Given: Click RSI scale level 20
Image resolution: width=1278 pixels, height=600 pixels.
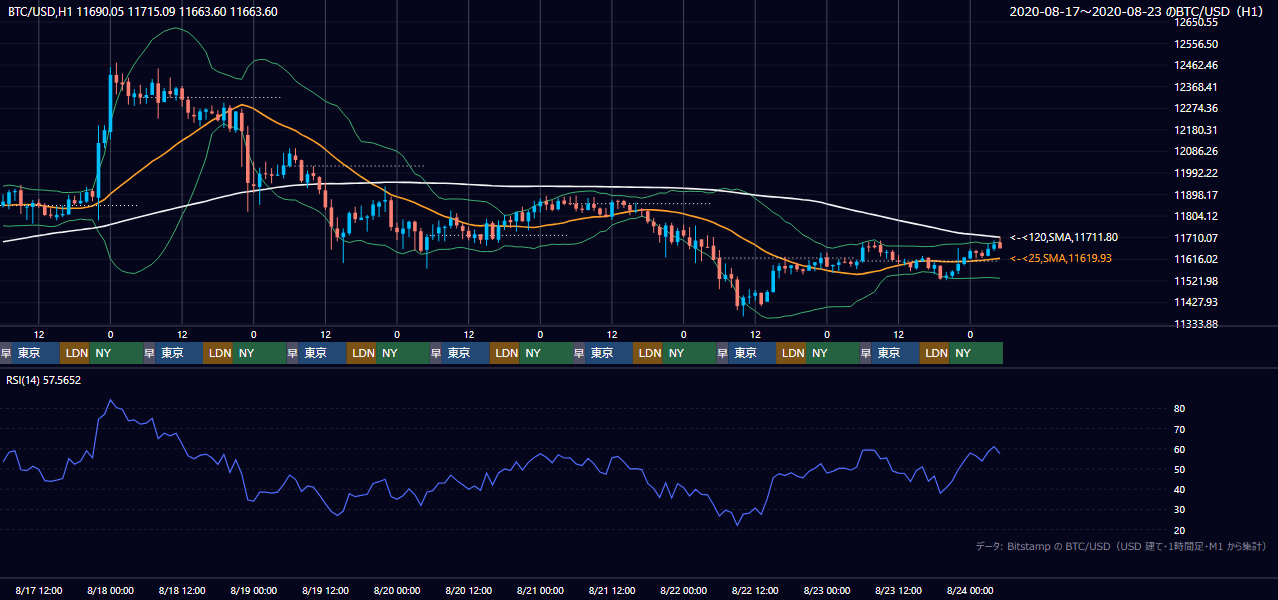Looking at the screenshot, I should point(1180,530).
